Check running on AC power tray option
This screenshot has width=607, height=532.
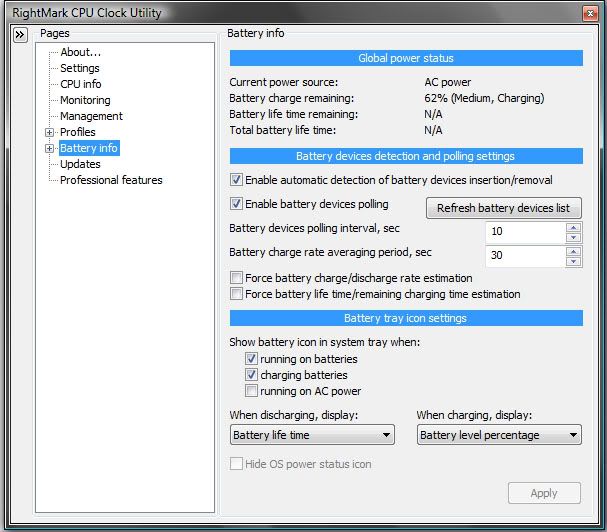click(x=251, y=391)
